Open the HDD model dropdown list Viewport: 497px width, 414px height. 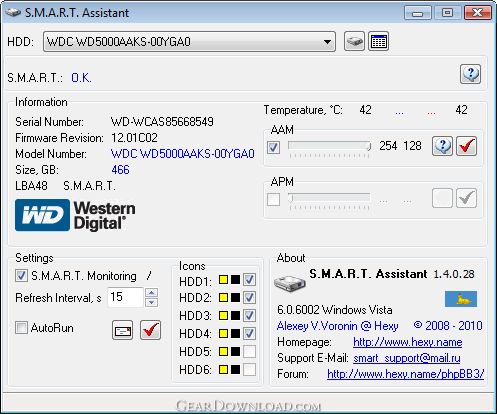[x=189, y=42]
